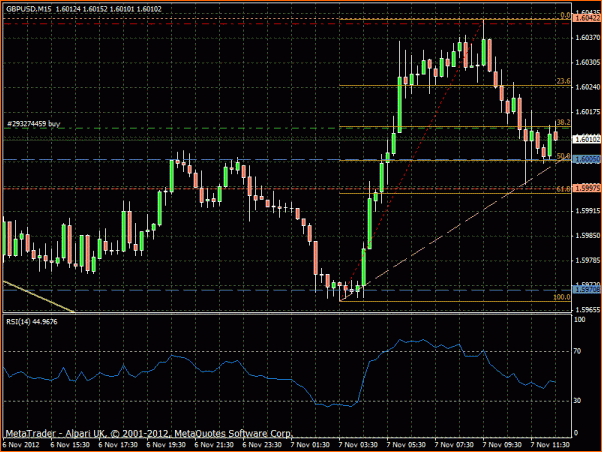Click the 6 Nov 23:30 time label

tap(262, 445)
